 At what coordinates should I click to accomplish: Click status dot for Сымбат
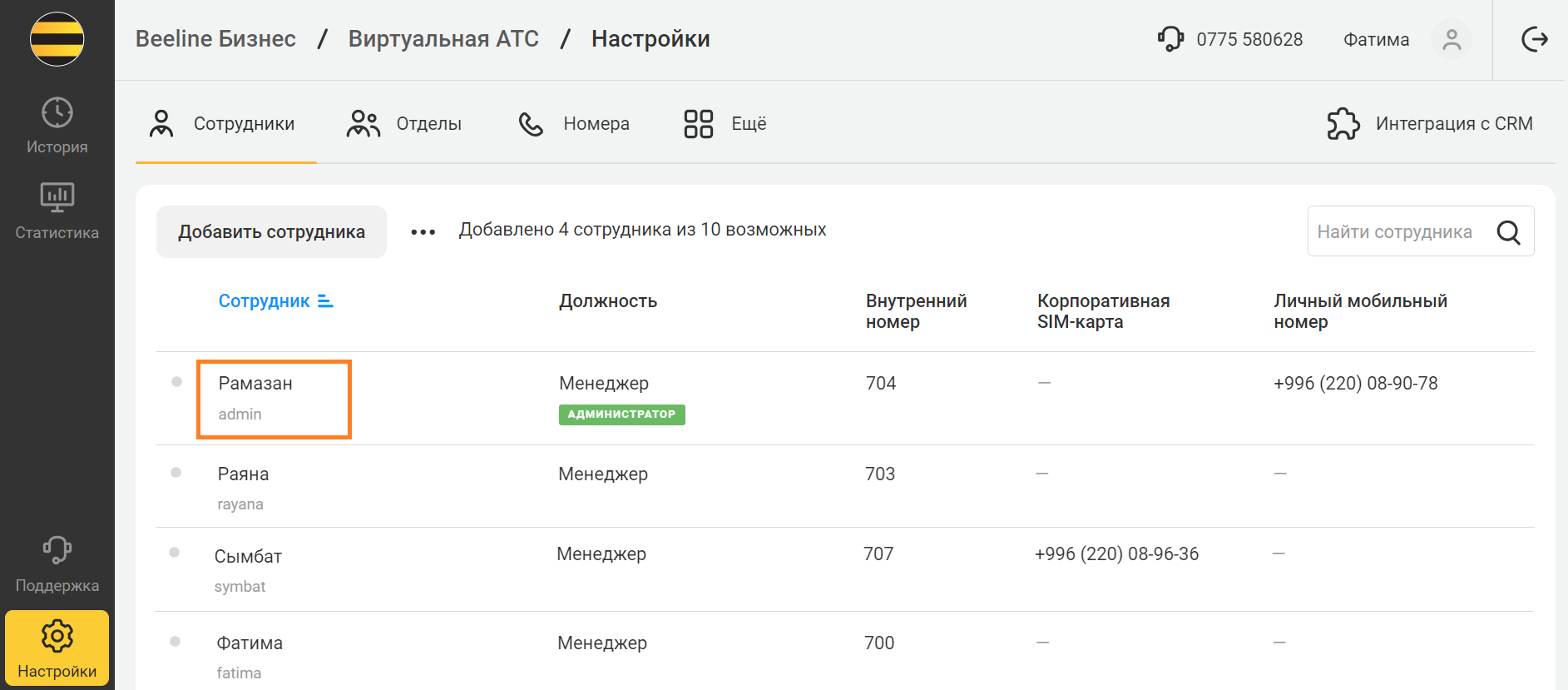coord(174,553)
